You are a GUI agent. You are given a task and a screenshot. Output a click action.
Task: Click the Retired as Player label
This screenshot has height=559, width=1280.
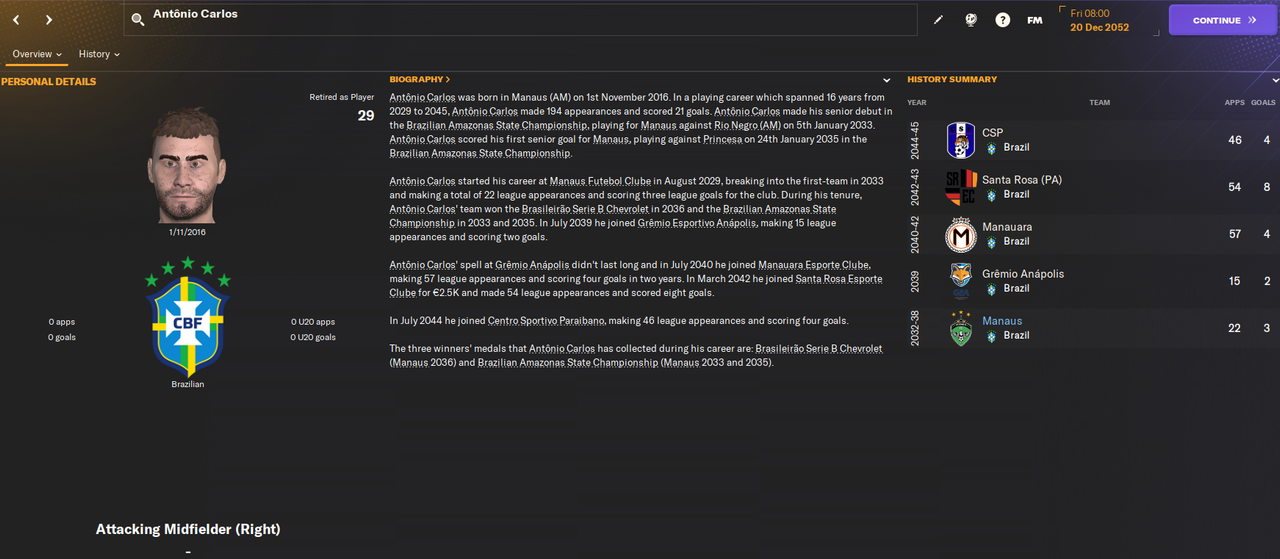point(342,98)
